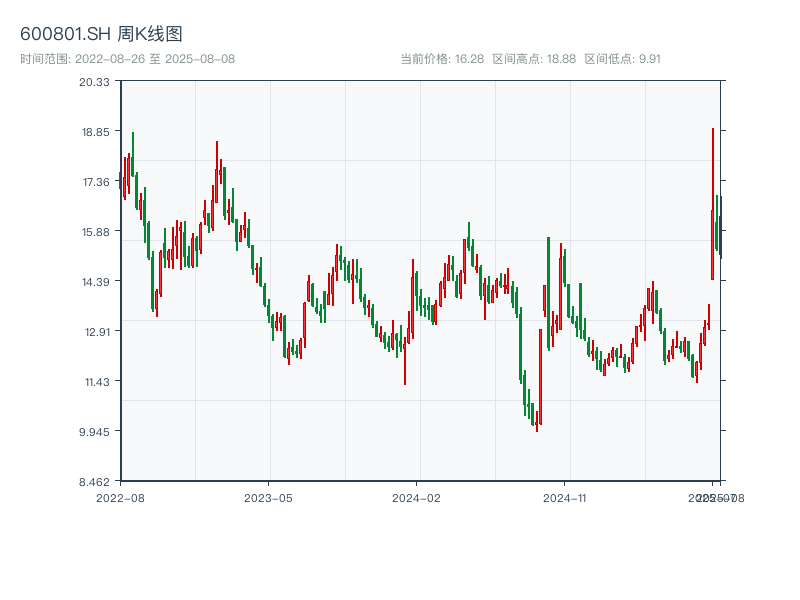The width and height of the screenshot is (800, 600).
Task: Click the y-axis label 18.85
Action: [95, 132]
